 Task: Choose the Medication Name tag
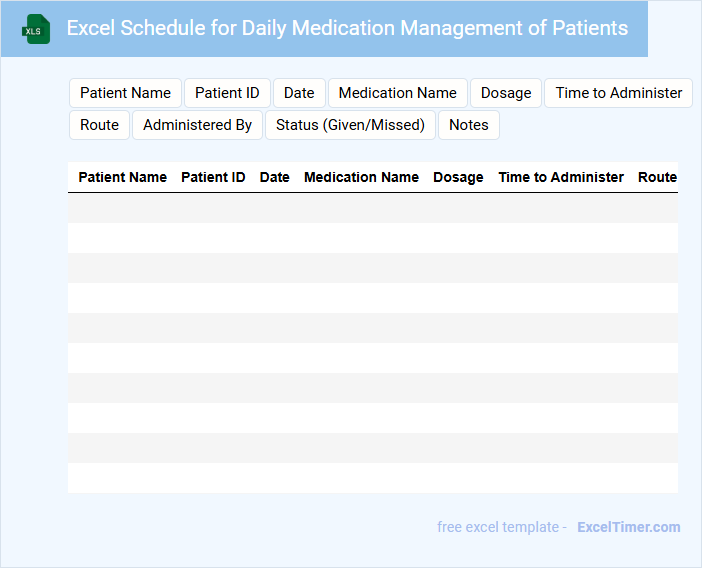(x=397, y=93)
